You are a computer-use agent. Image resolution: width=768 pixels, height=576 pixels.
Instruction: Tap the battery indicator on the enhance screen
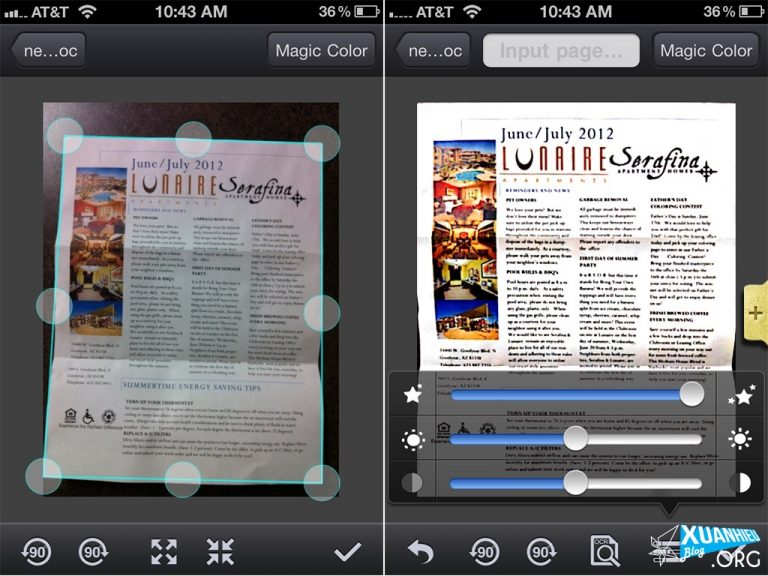click(x=752, y=11)
